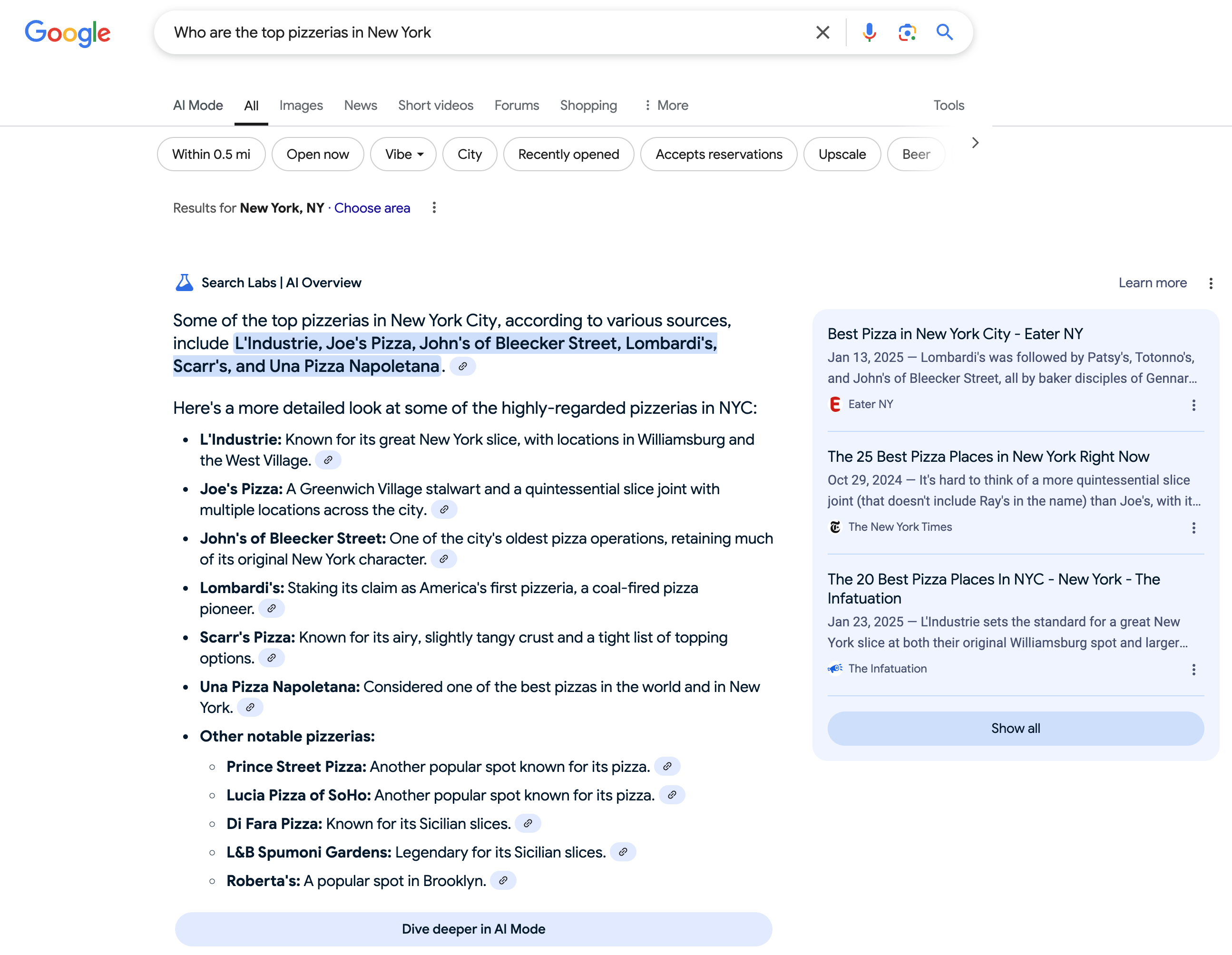Click the Choose area location expander

click(x=372, y=208)
